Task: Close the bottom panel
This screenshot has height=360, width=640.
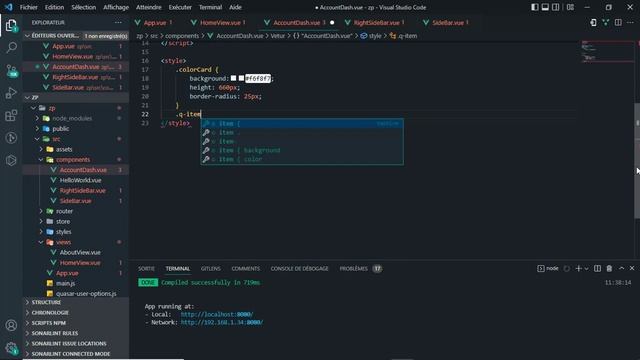Action: [x=632, y=268]
